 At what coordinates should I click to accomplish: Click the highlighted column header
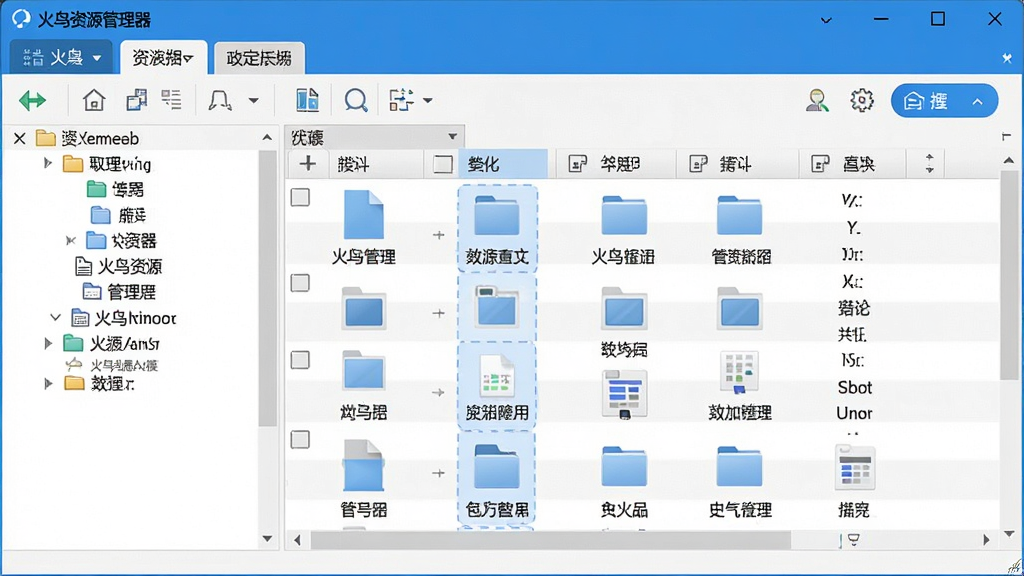(x=502, y=164)
